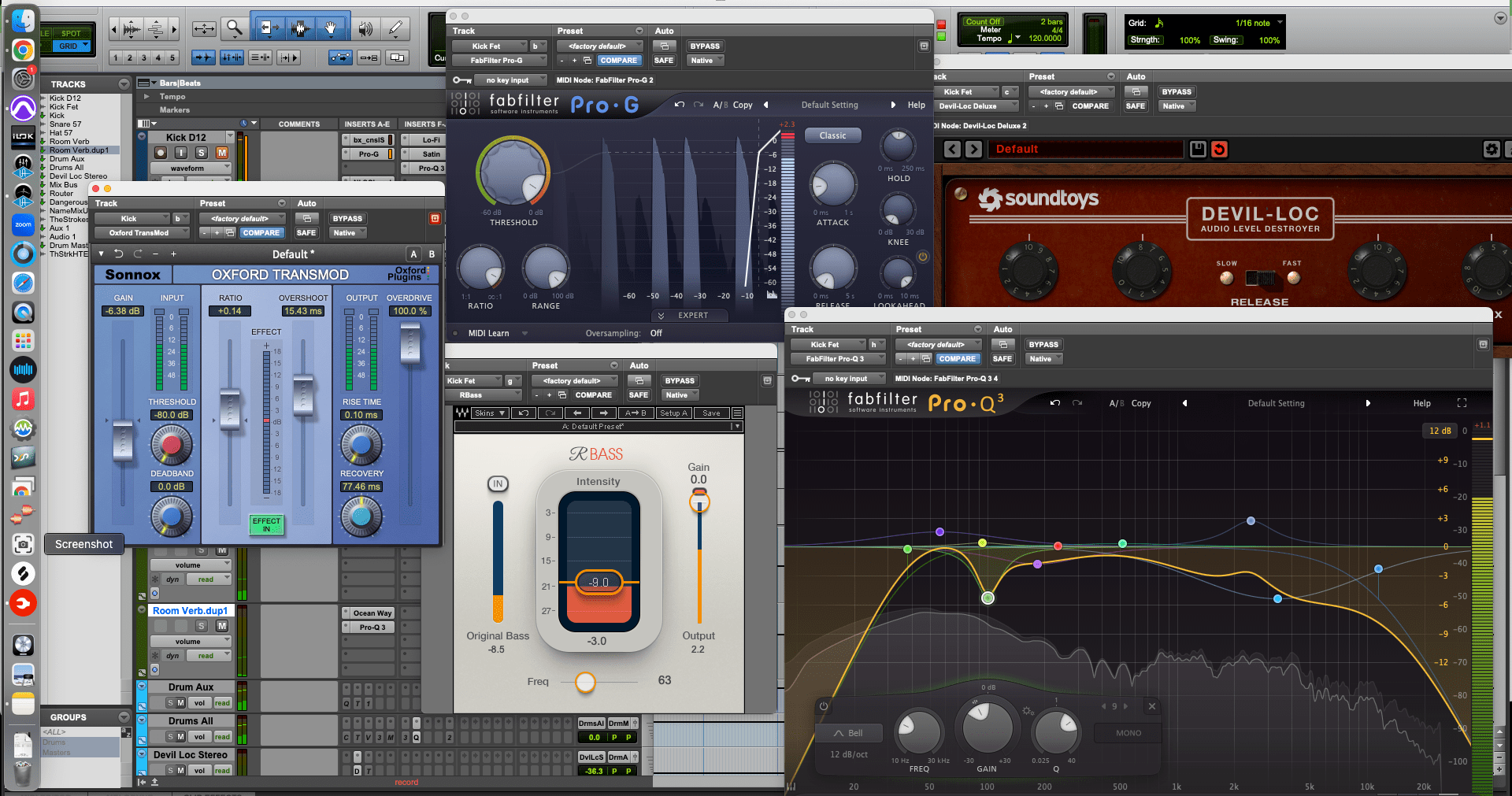Open Bell filter shape menu in Pro-Q 3
Viewport: 1512px width, 796px height.
[x=847, y=733]
